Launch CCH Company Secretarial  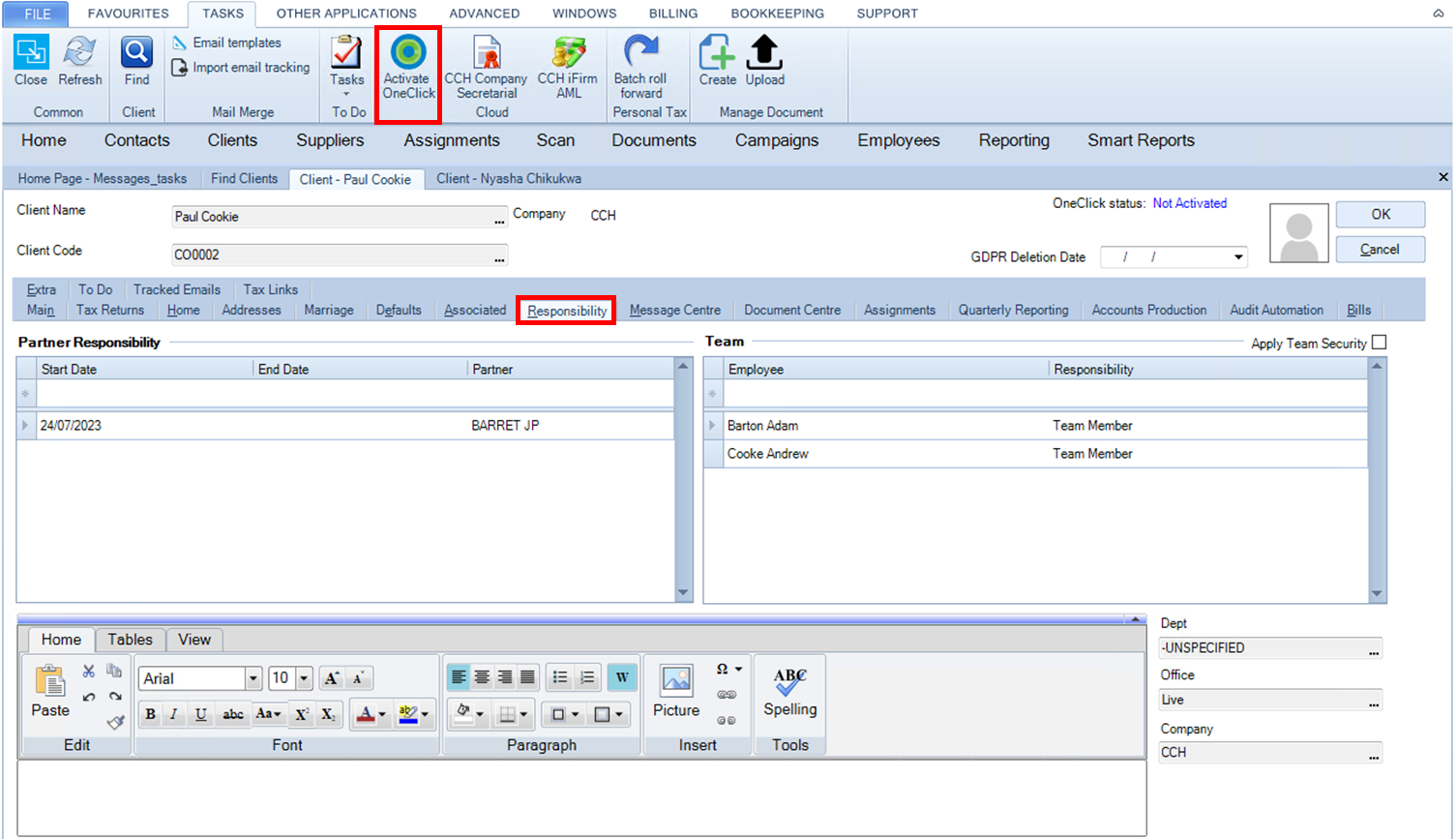click(x=486, y=68)
